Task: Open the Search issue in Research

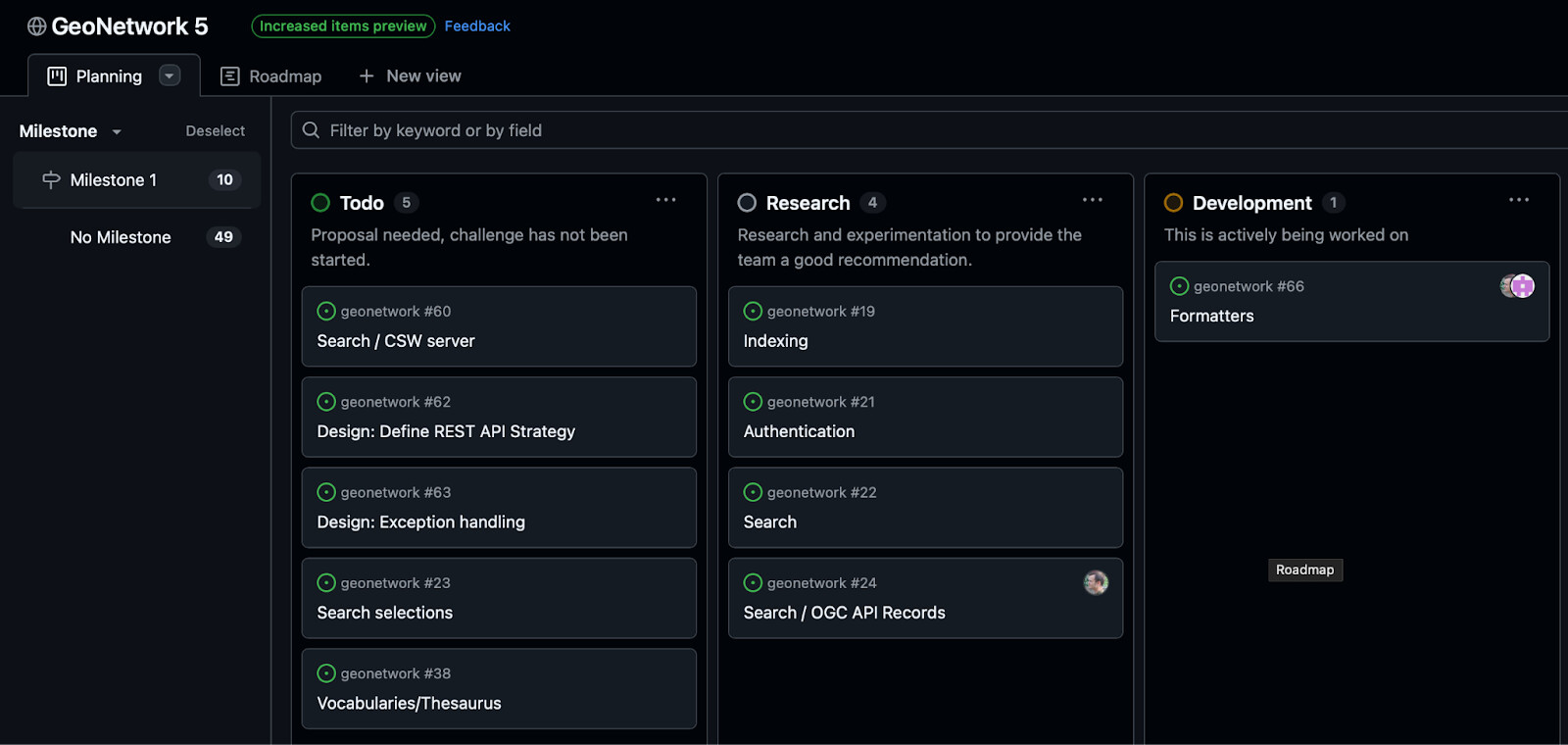Action: [x=770, y=522]
